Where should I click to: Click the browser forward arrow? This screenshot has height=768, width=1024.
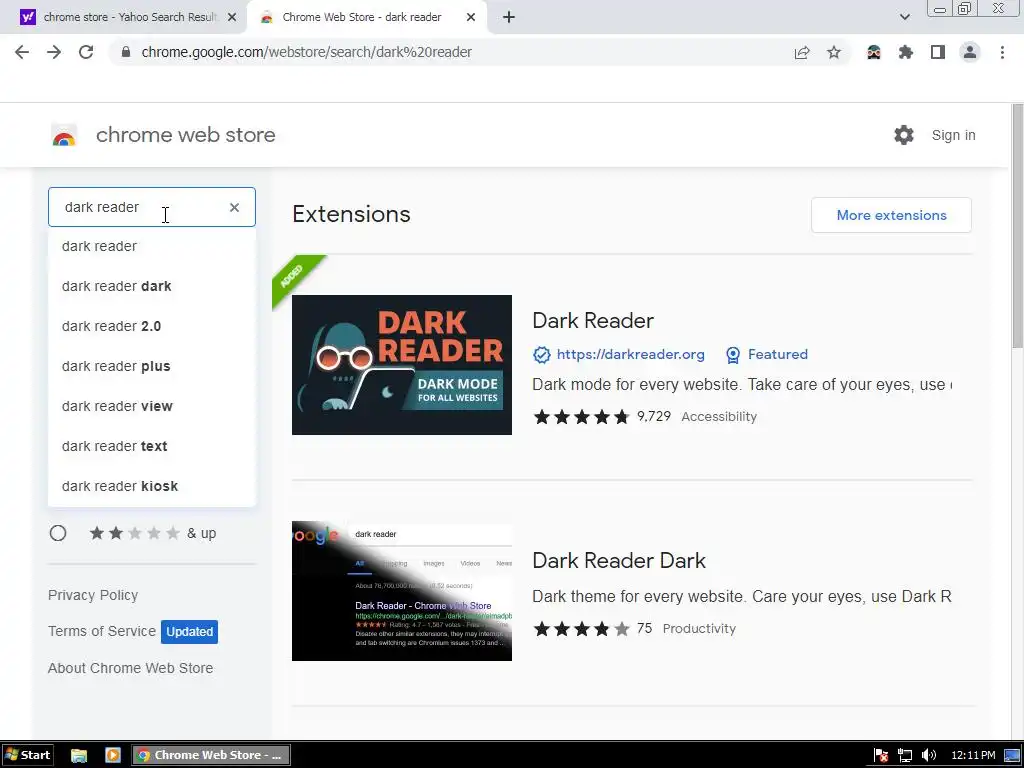(x=54, y=52)
